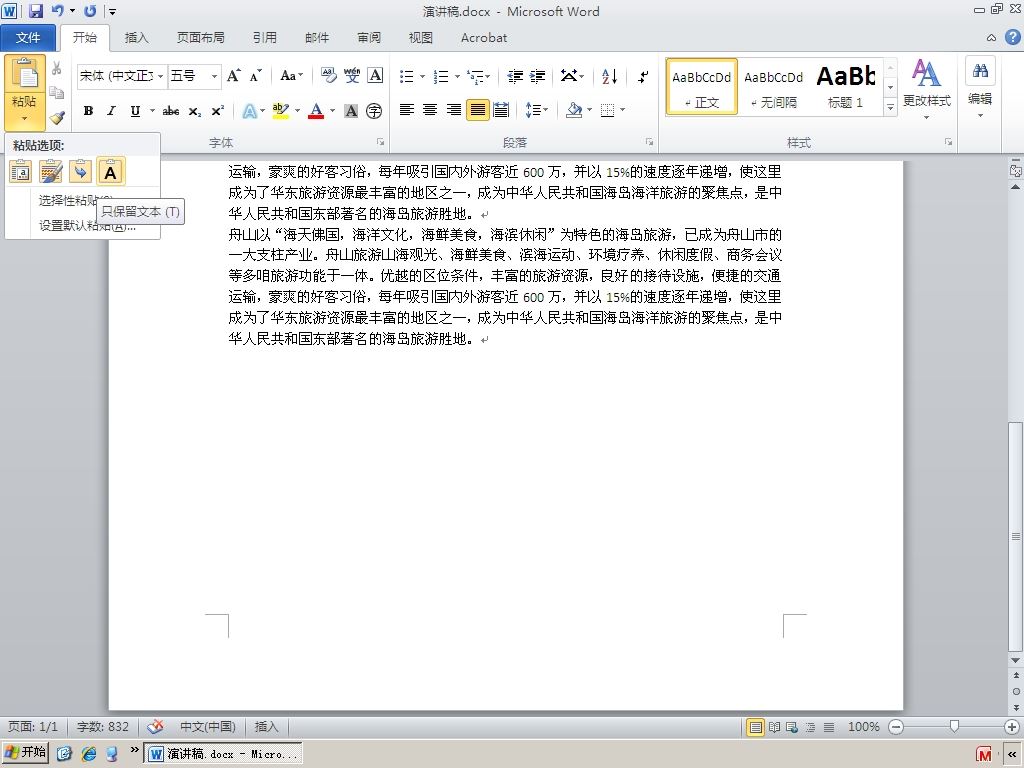Click the Superscript X² button
The image size is (1024, 768).
[217, 111]
